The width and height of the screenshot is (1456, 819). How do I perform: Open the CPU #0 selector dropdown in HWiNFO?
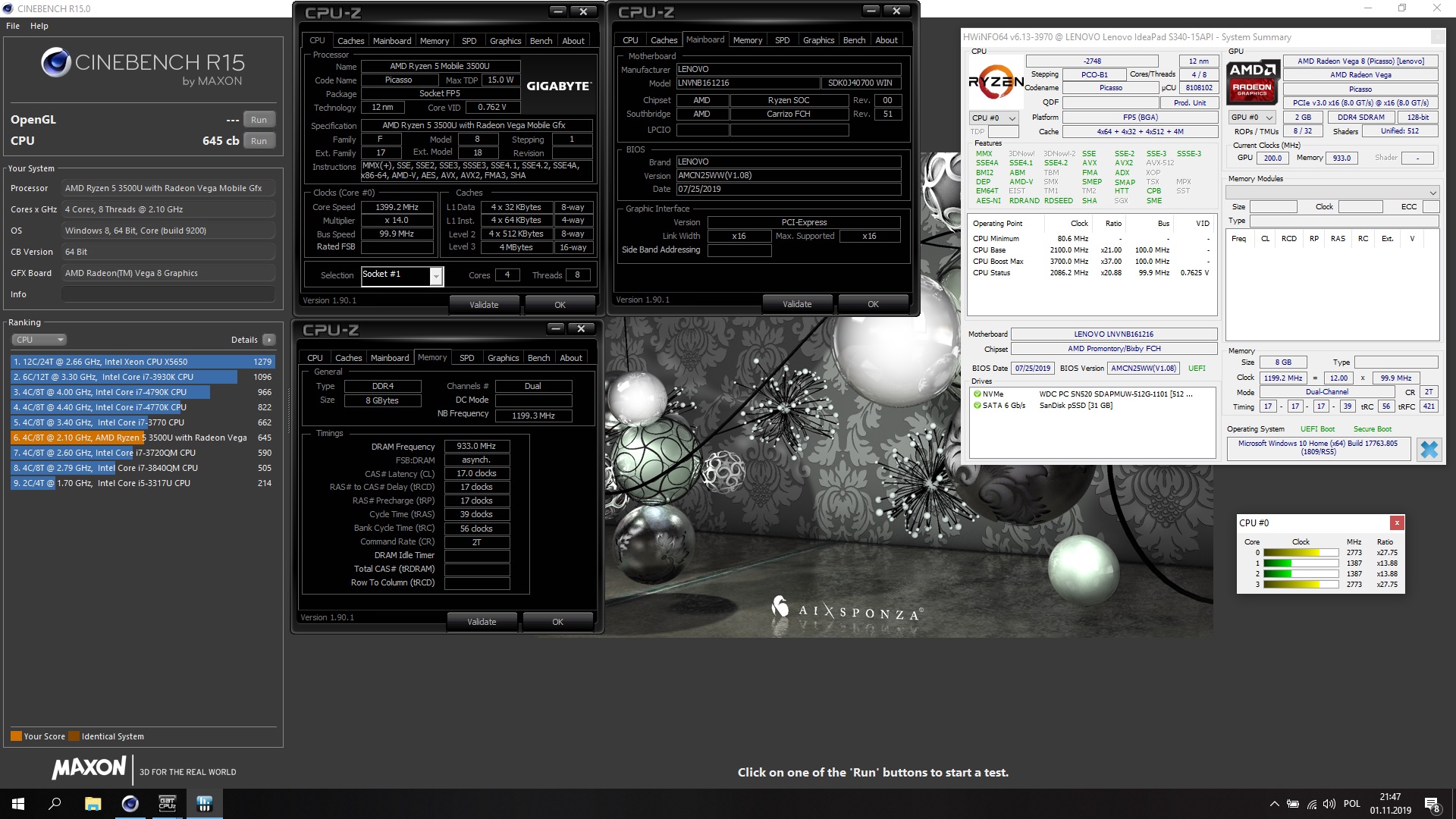click(993, 118)
